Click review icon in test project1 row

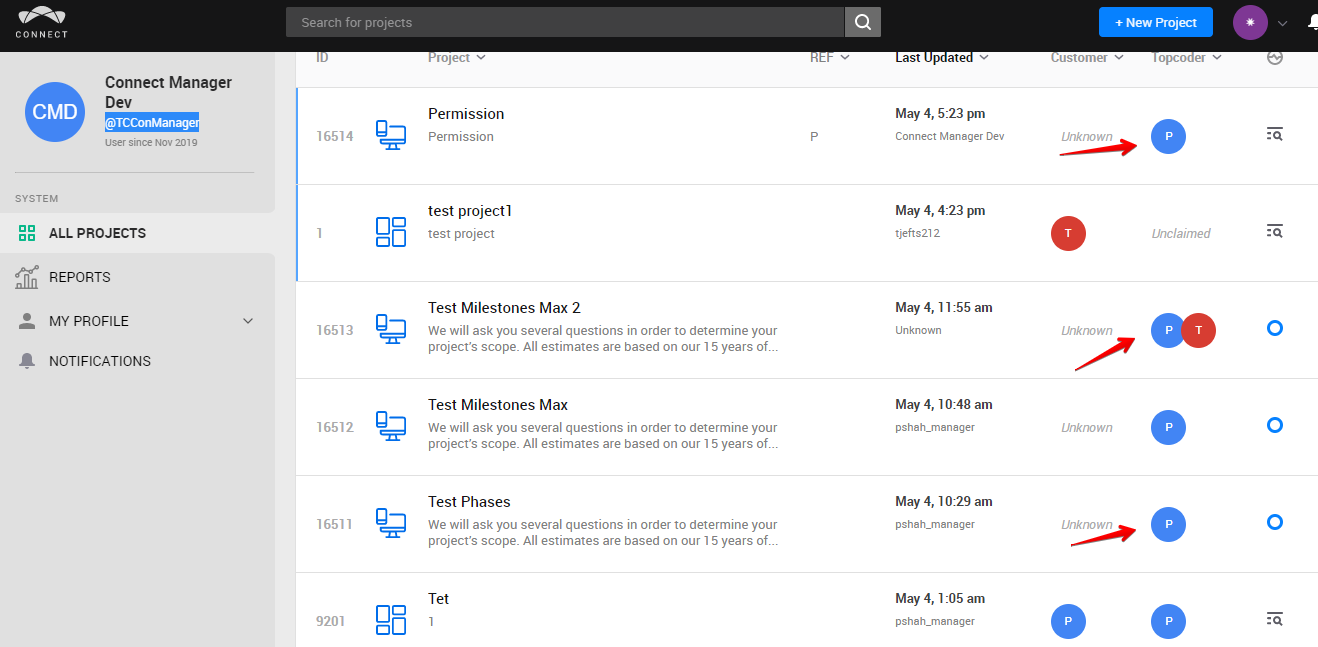coord(1274,231)
